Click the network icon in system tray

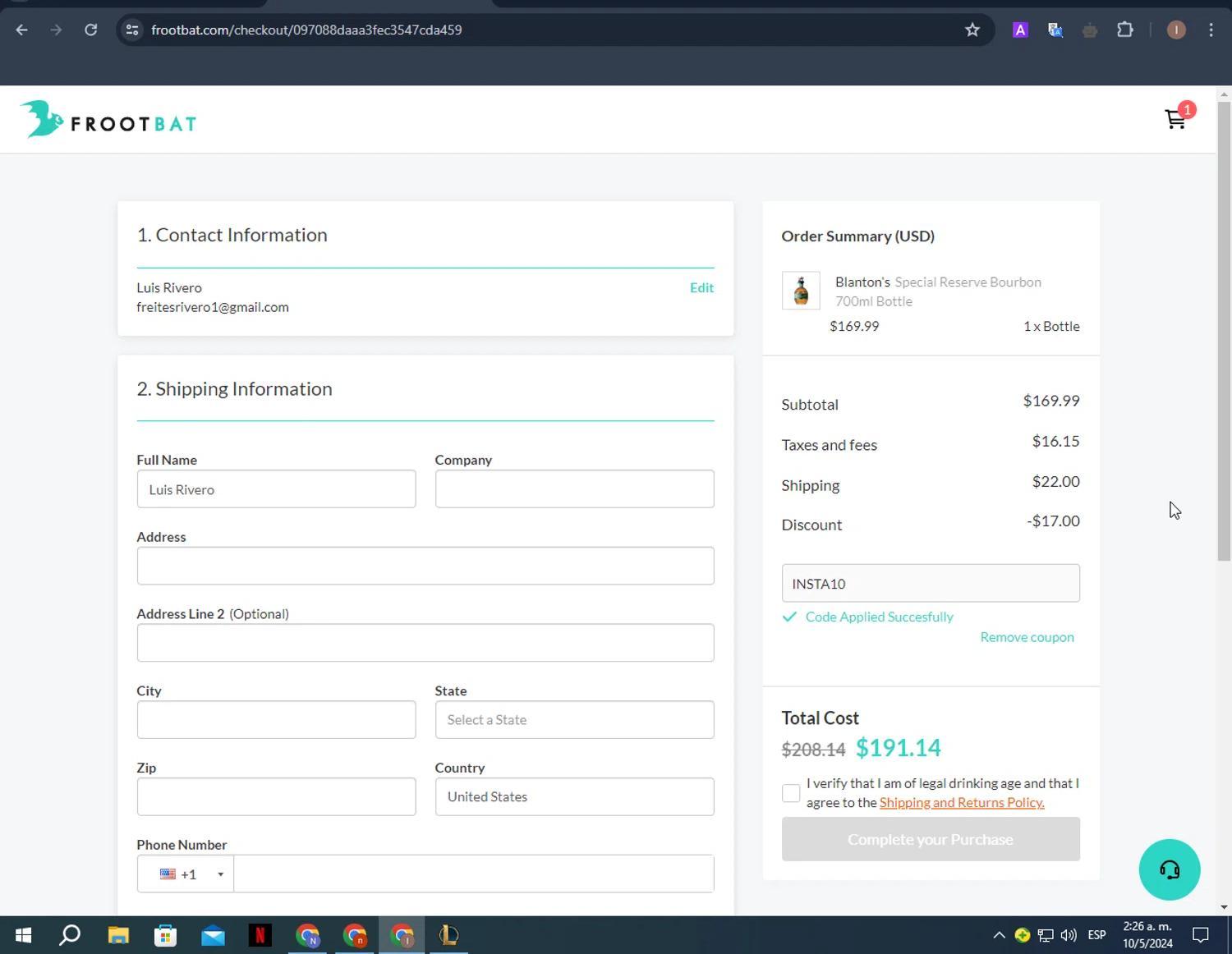[x=1046, y=935]
